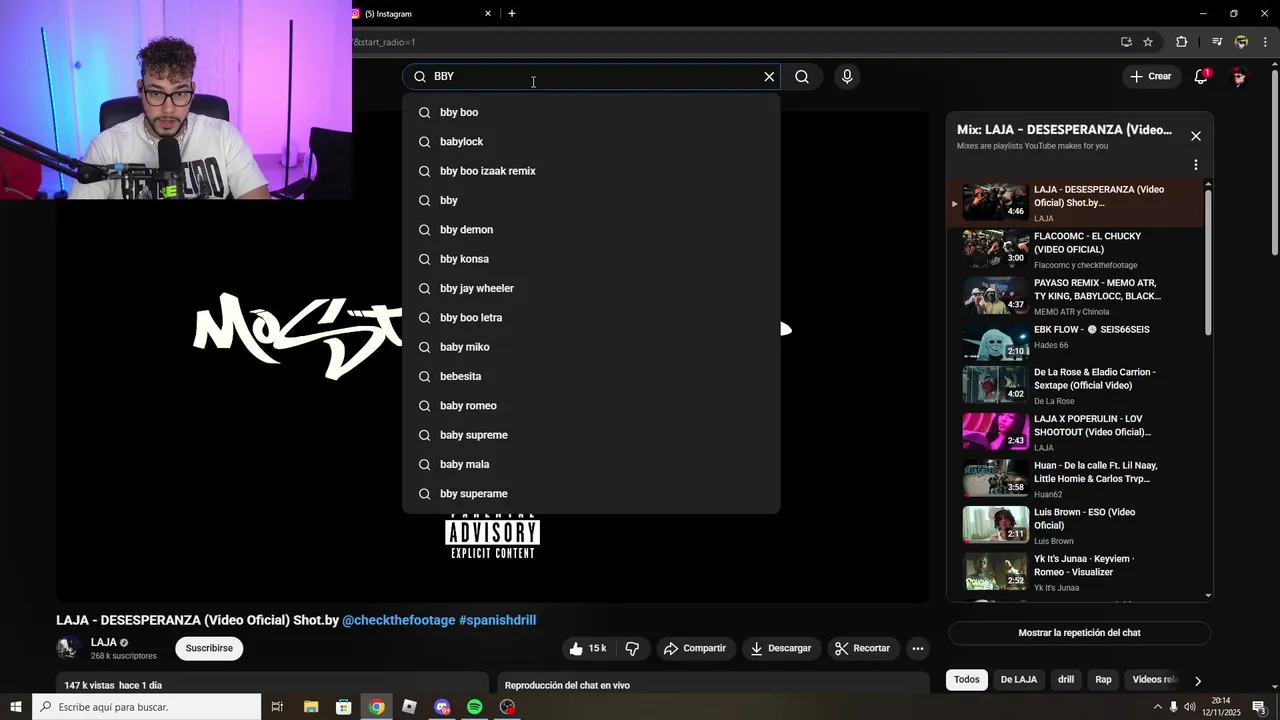Image resolution: width=1280 pixels, height=720 pixels.
Task: Open LAJA X POPERULIN LOV SHOOTOUT item
Action: tap(1075, 432)
